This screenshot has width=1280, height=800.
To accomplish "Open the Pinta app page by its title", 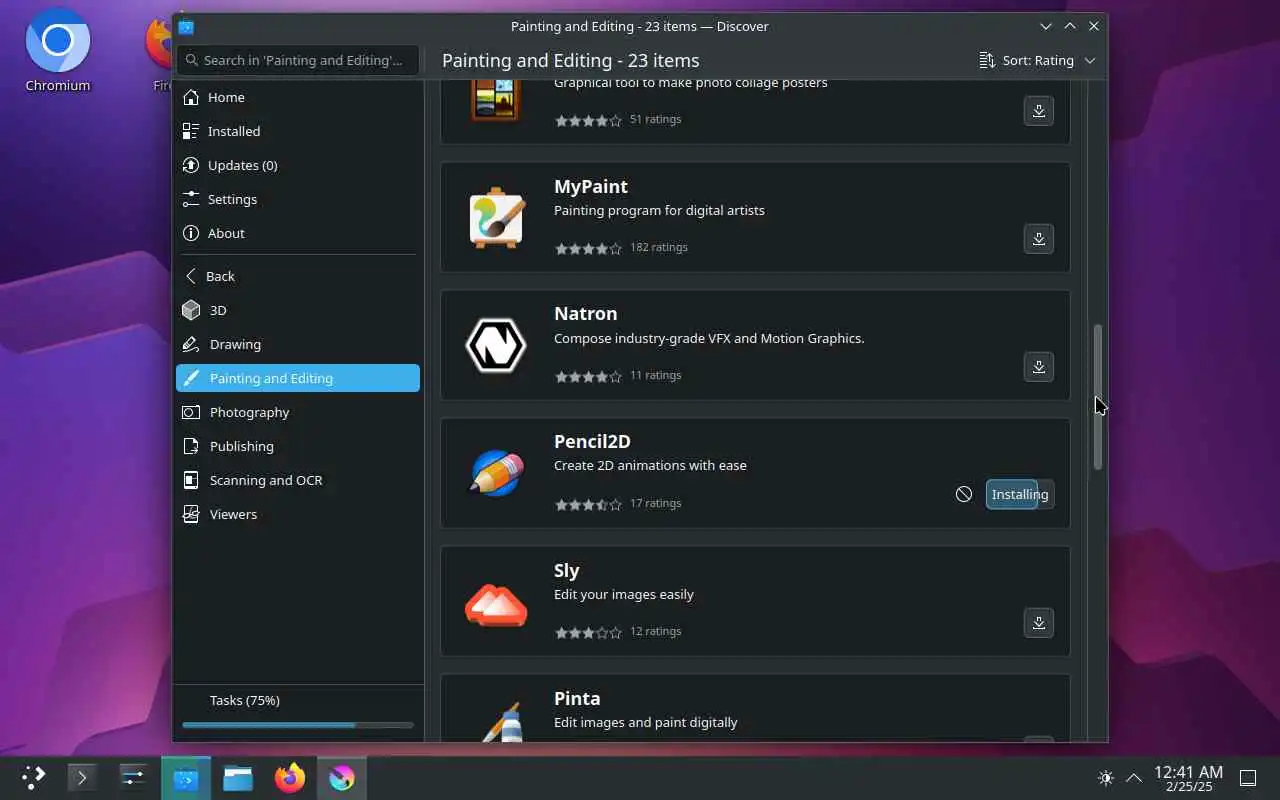I will click(x=577, y=698).
